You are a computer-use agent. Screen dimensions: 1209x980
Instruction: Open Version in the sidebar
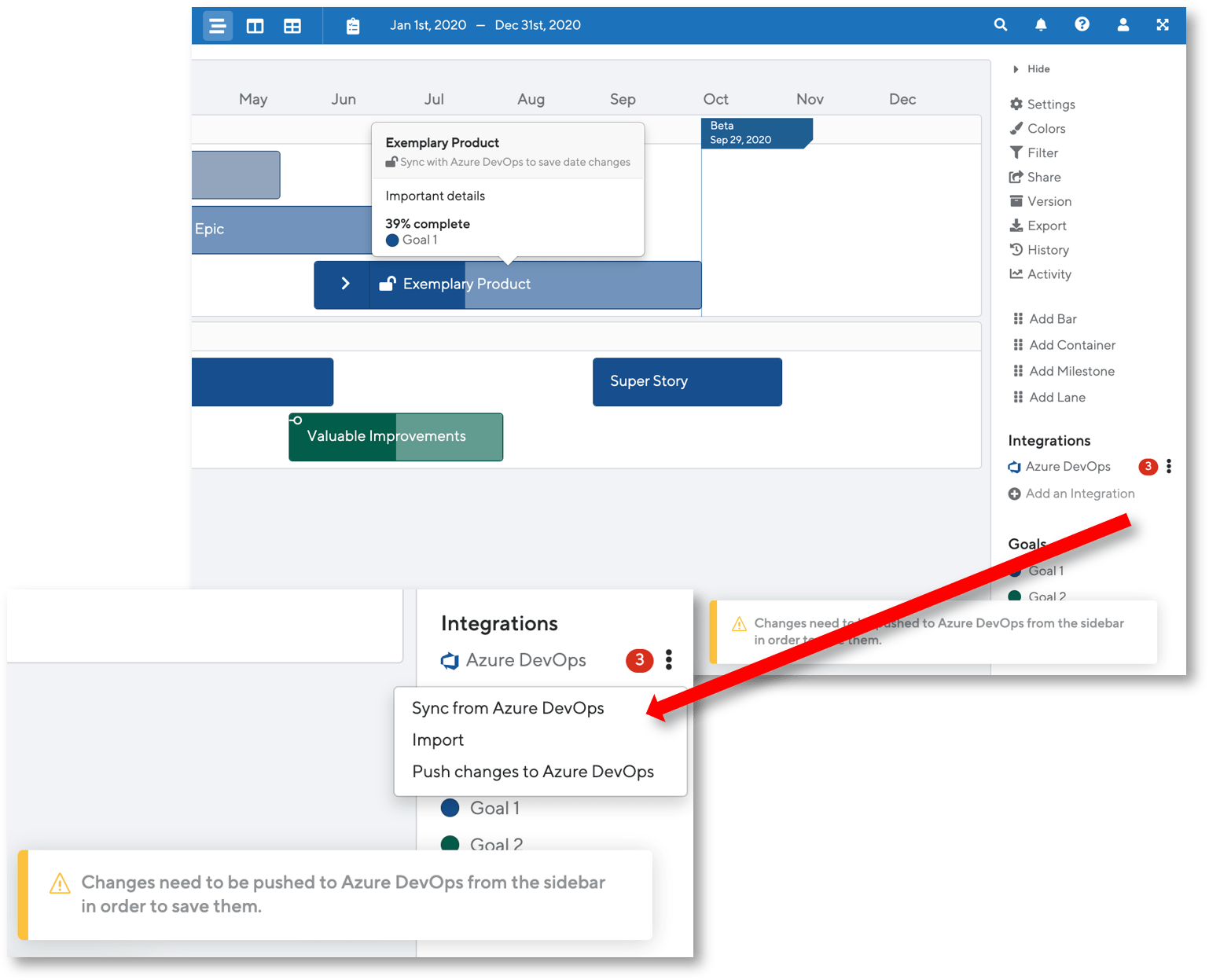click(1041, 202)
